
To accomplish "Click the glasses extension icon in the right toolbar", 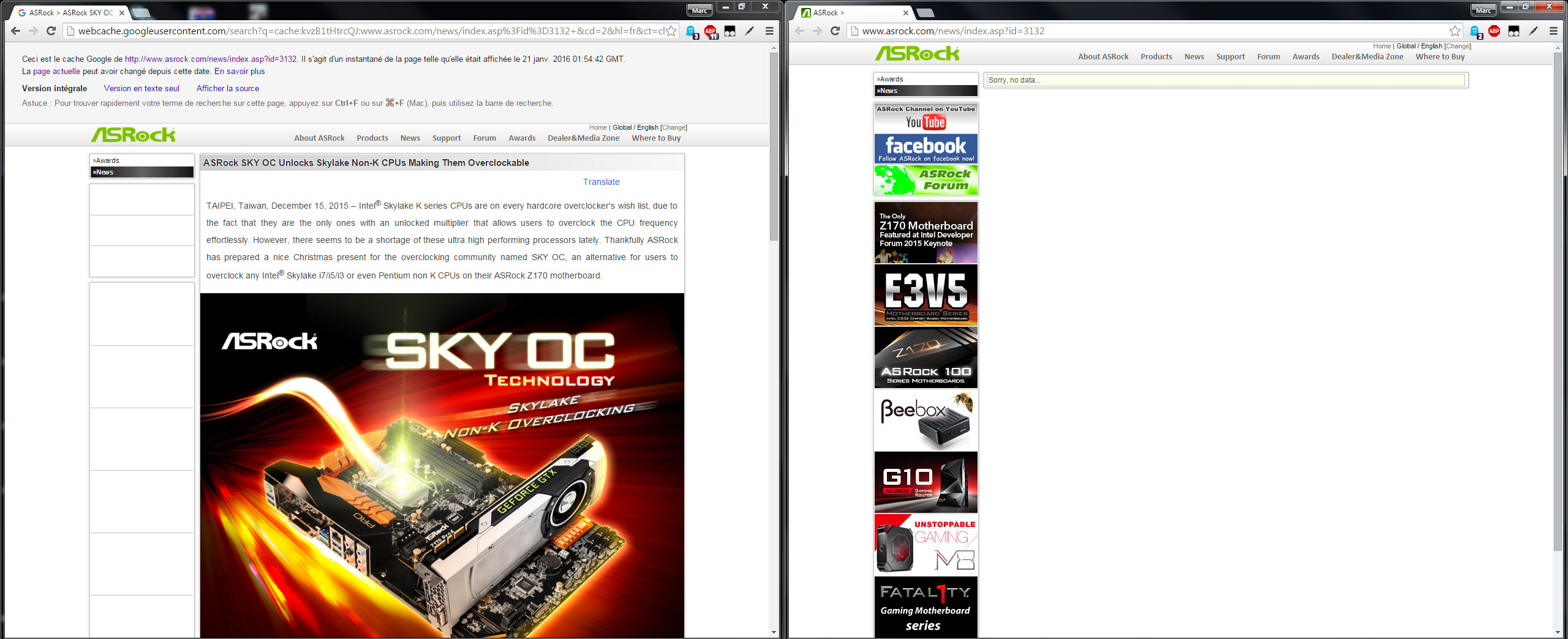I will click(1513, 31).
